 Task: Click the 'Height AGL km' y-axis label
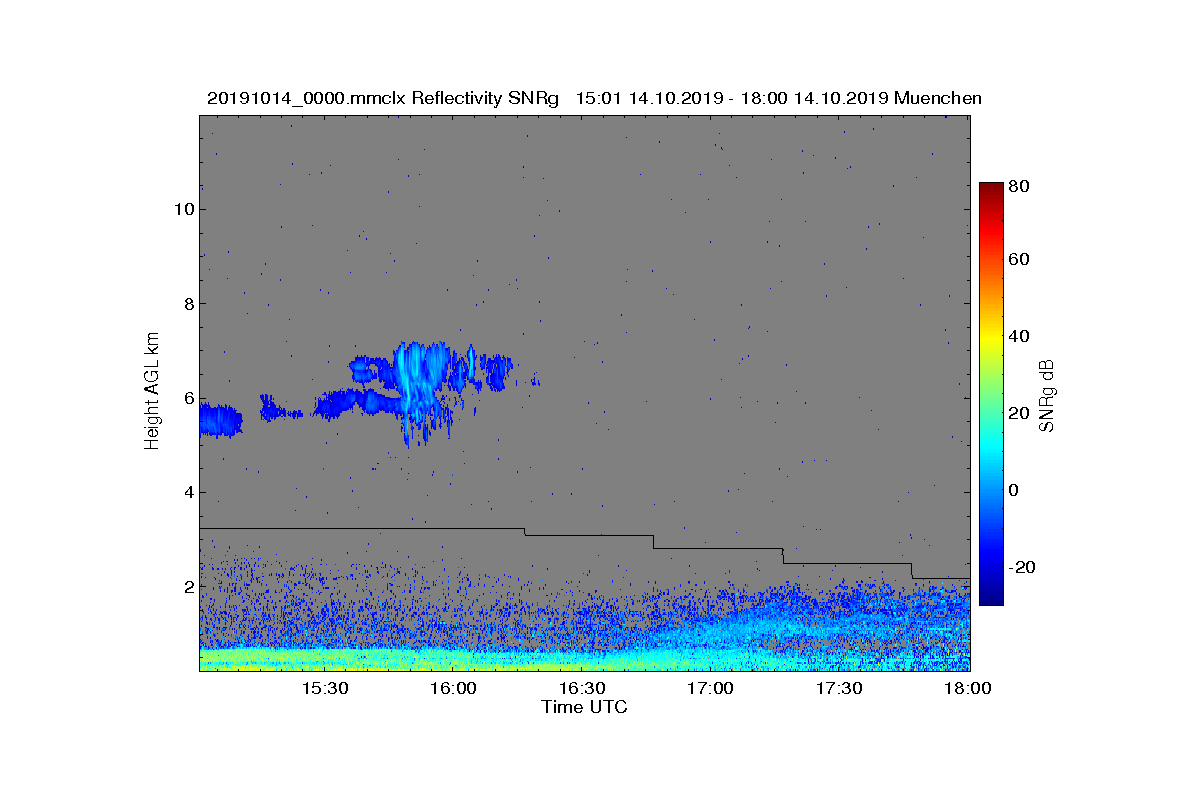[153, 391]
